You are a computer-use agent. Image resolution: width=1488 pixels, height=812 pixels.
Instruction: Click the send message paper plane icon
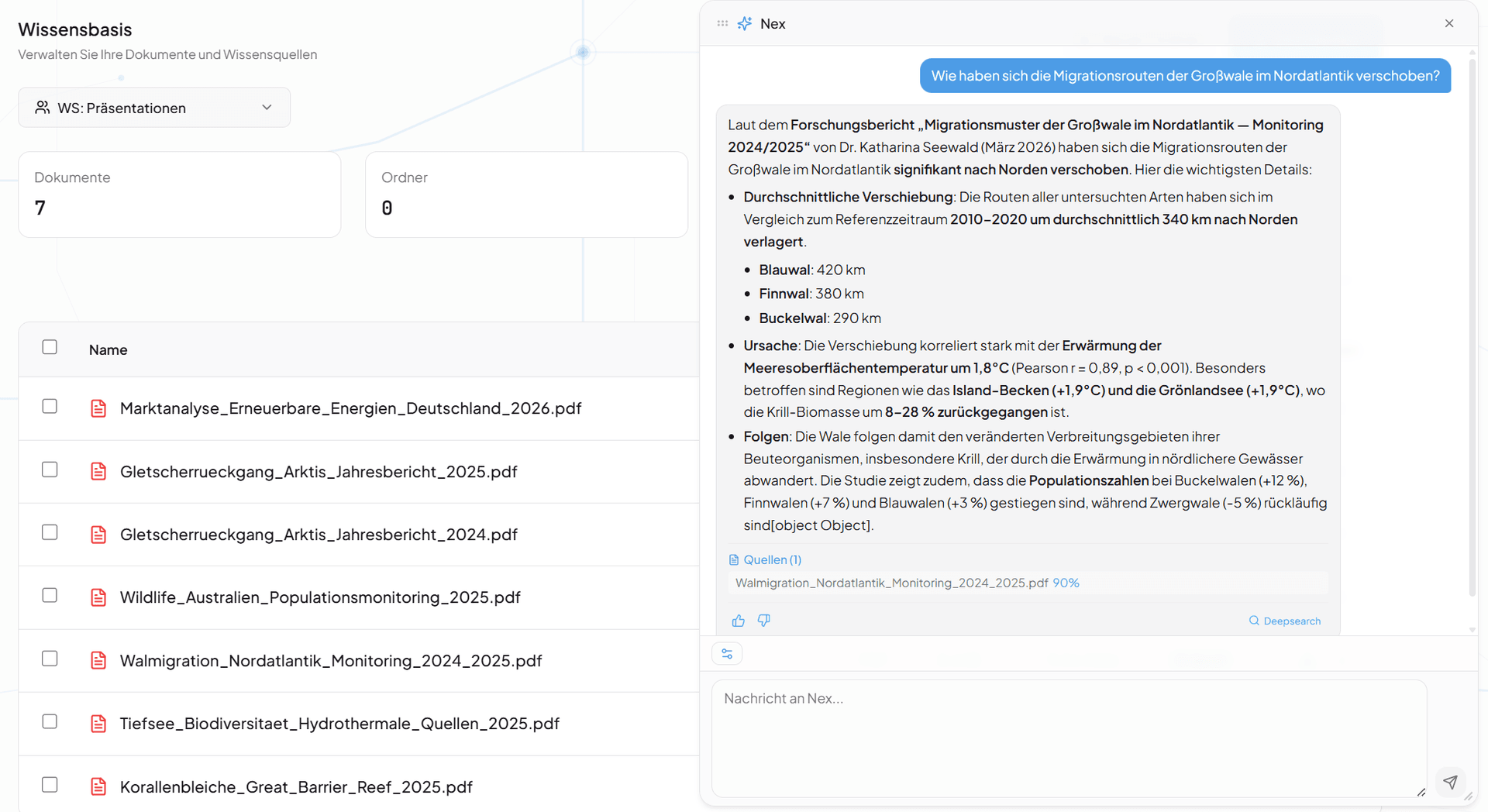[1450, 782]
